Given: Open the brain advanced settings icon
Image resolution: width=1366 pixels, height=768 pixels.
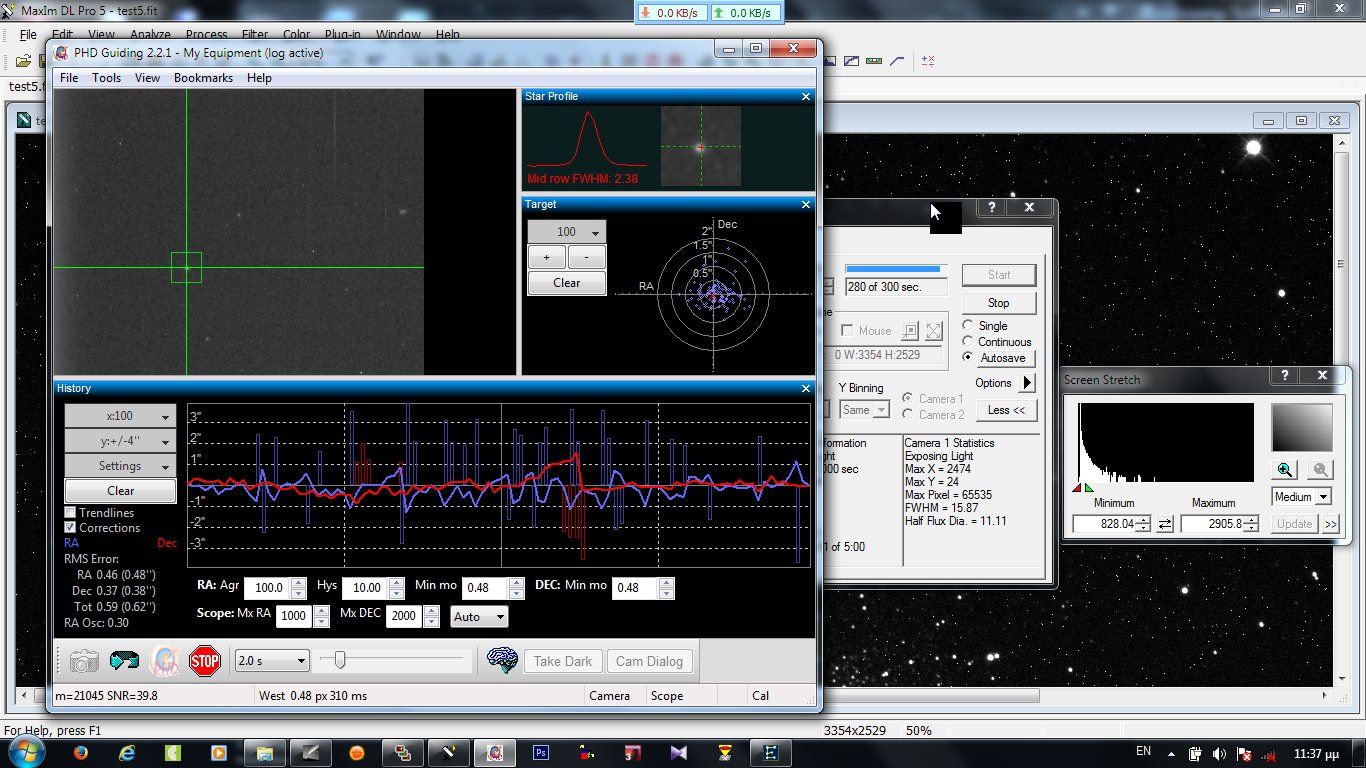Looking at the screenshot, I should (502, 660).
